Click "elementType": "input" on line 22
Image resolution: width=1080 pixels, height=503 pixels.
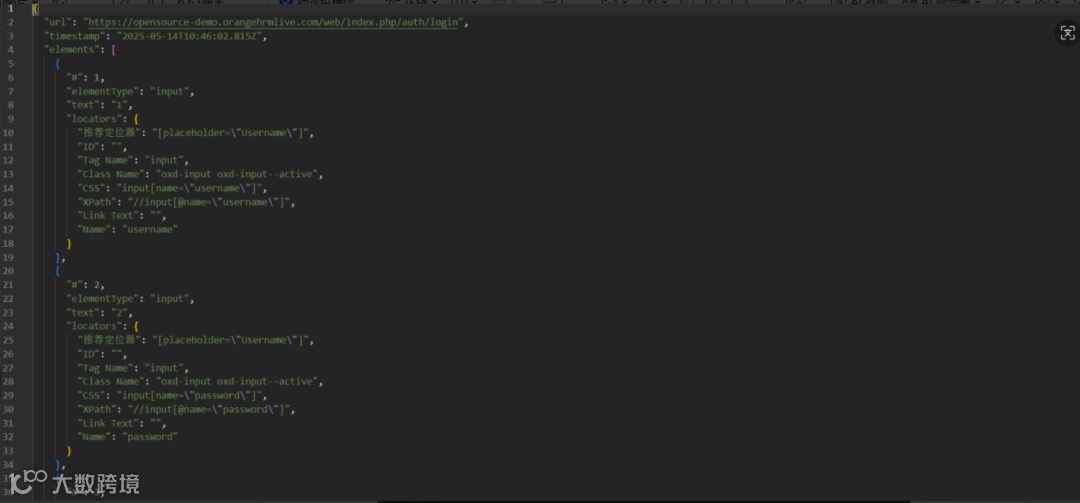[130, 298]
